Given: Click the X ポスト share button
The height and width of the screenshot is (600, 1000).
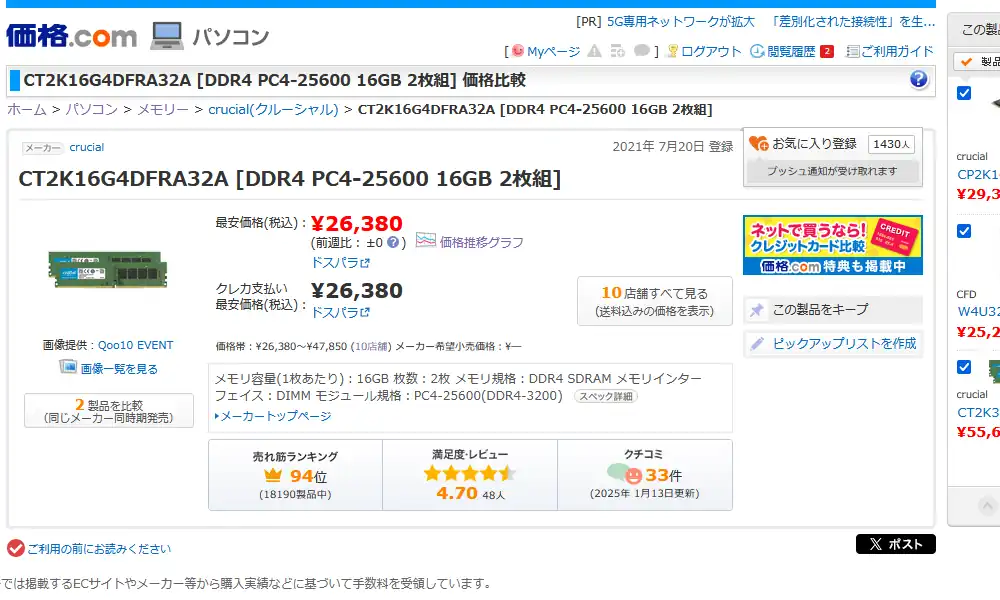Looking at the screenshot, I should click(x=895, y=544).
